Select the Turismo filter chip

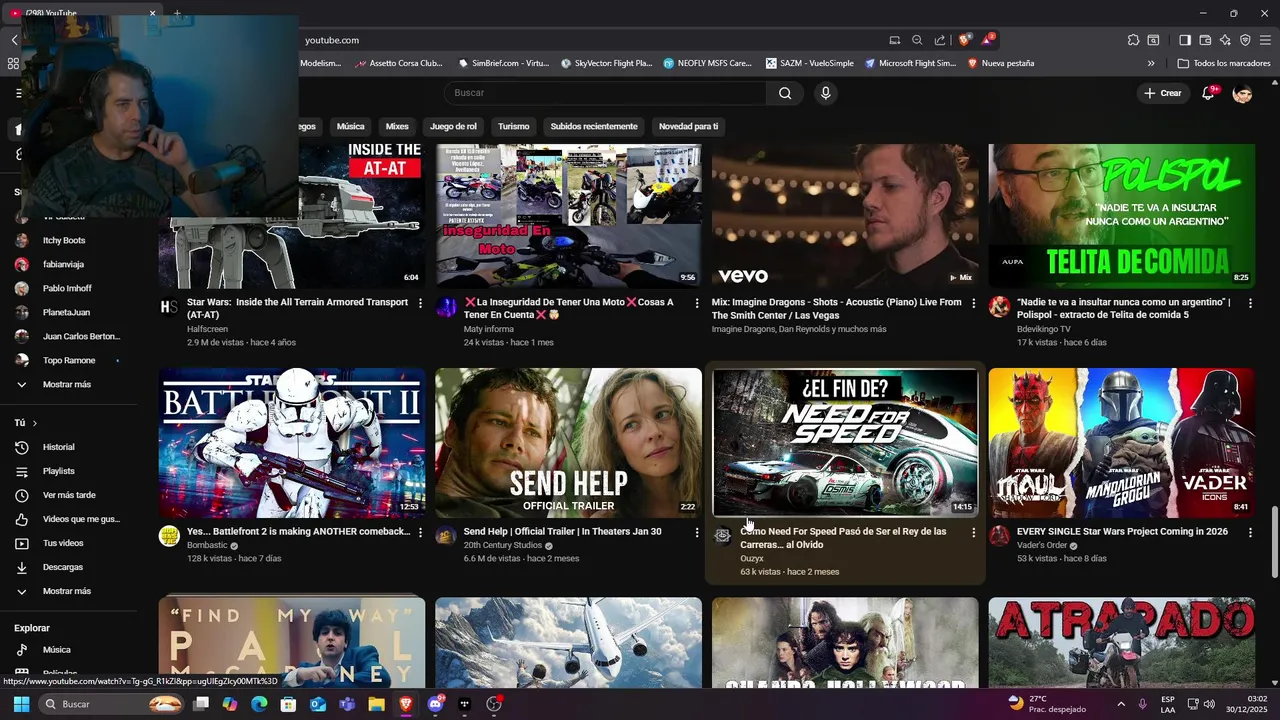point(513,127)
